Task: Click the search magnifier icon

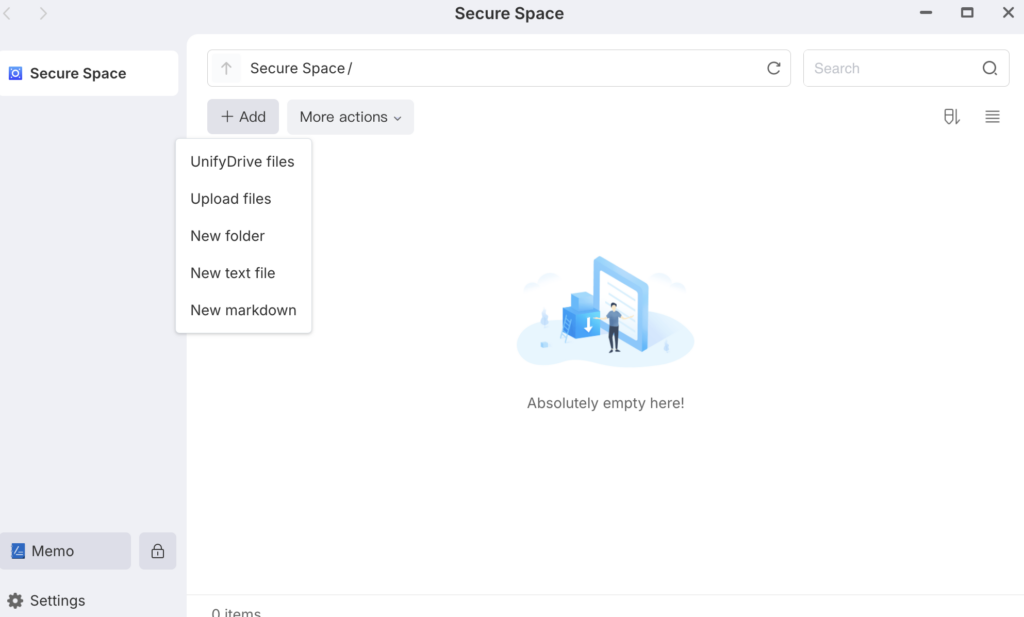Action: pyautogui.click(x=989, y=69)
